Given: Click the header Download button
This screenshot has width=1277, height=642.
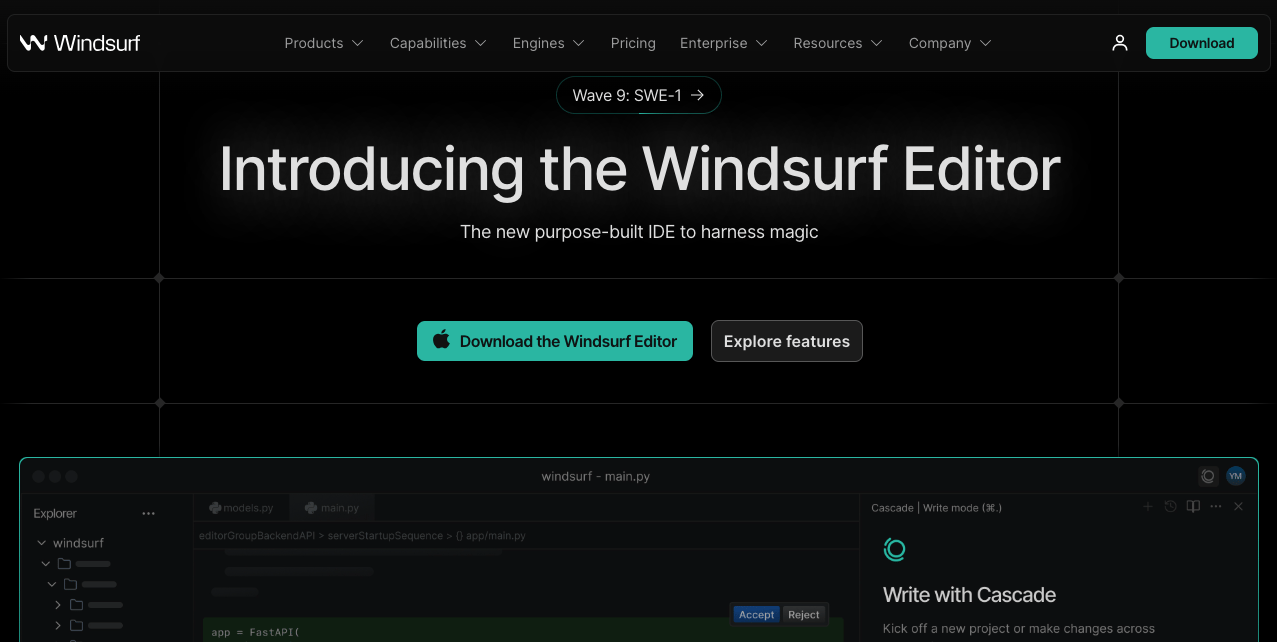Looking at the screenshot, I should tap(1202, 43).
